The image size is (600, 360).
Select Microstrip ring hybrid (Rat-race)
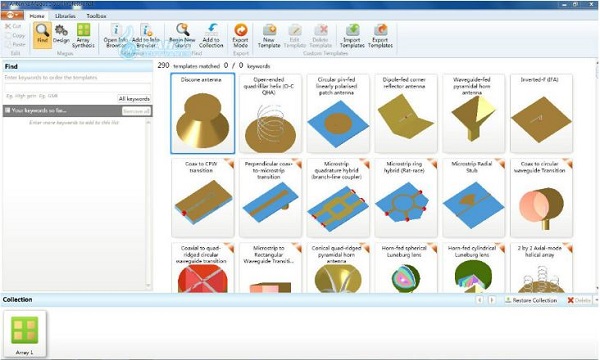click(406, 198)
